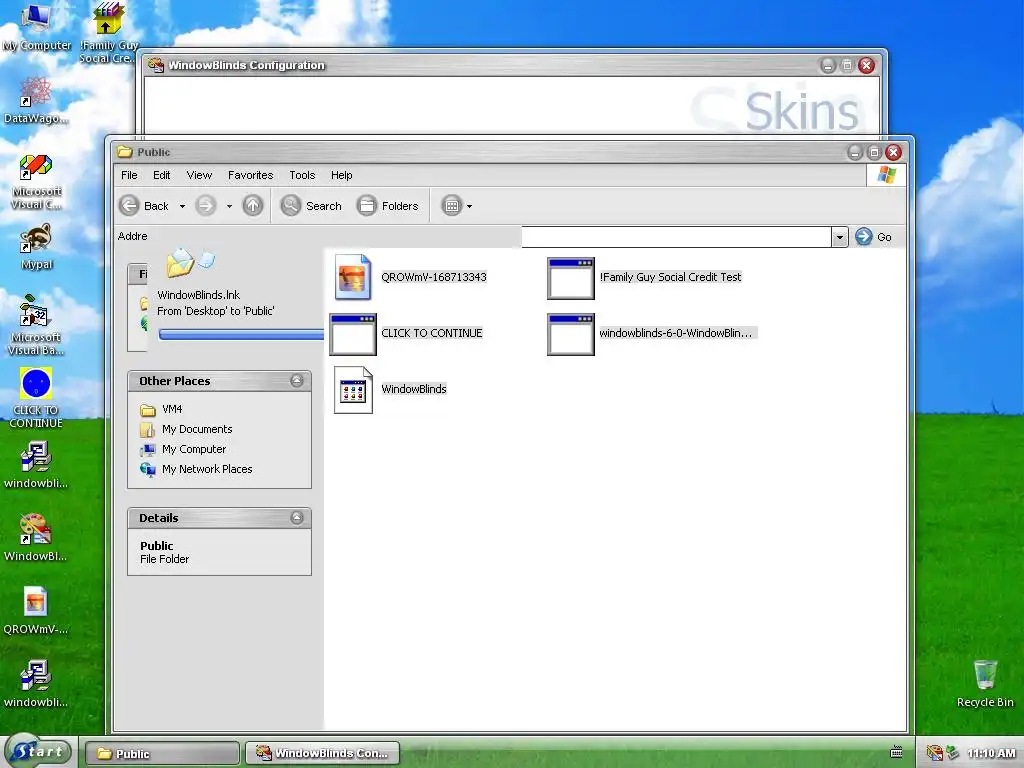Collapse the Other Places panel
This screenshot has height=768, width=1024.
(296, 380)
